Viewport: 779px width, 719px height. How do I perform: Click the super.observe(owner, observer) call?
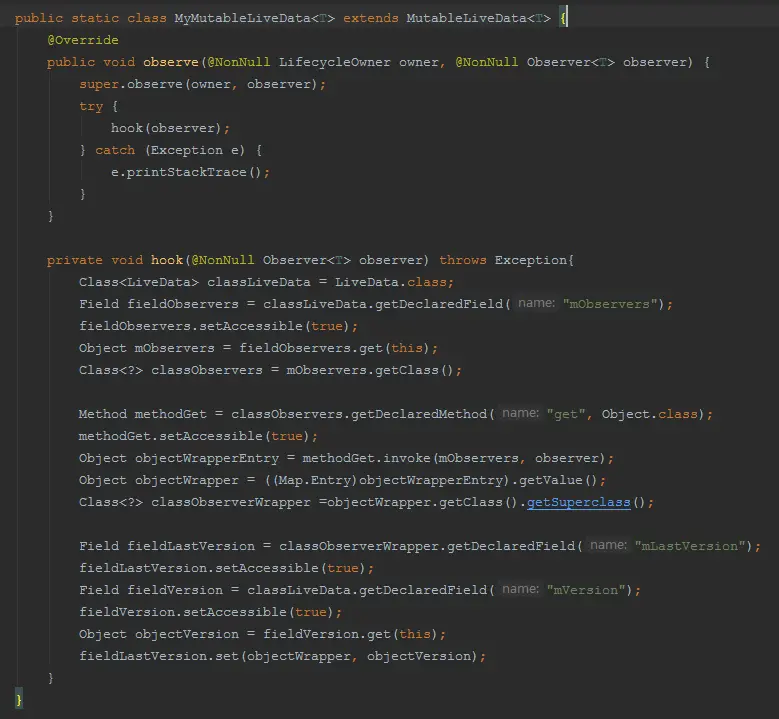[203, 84]
